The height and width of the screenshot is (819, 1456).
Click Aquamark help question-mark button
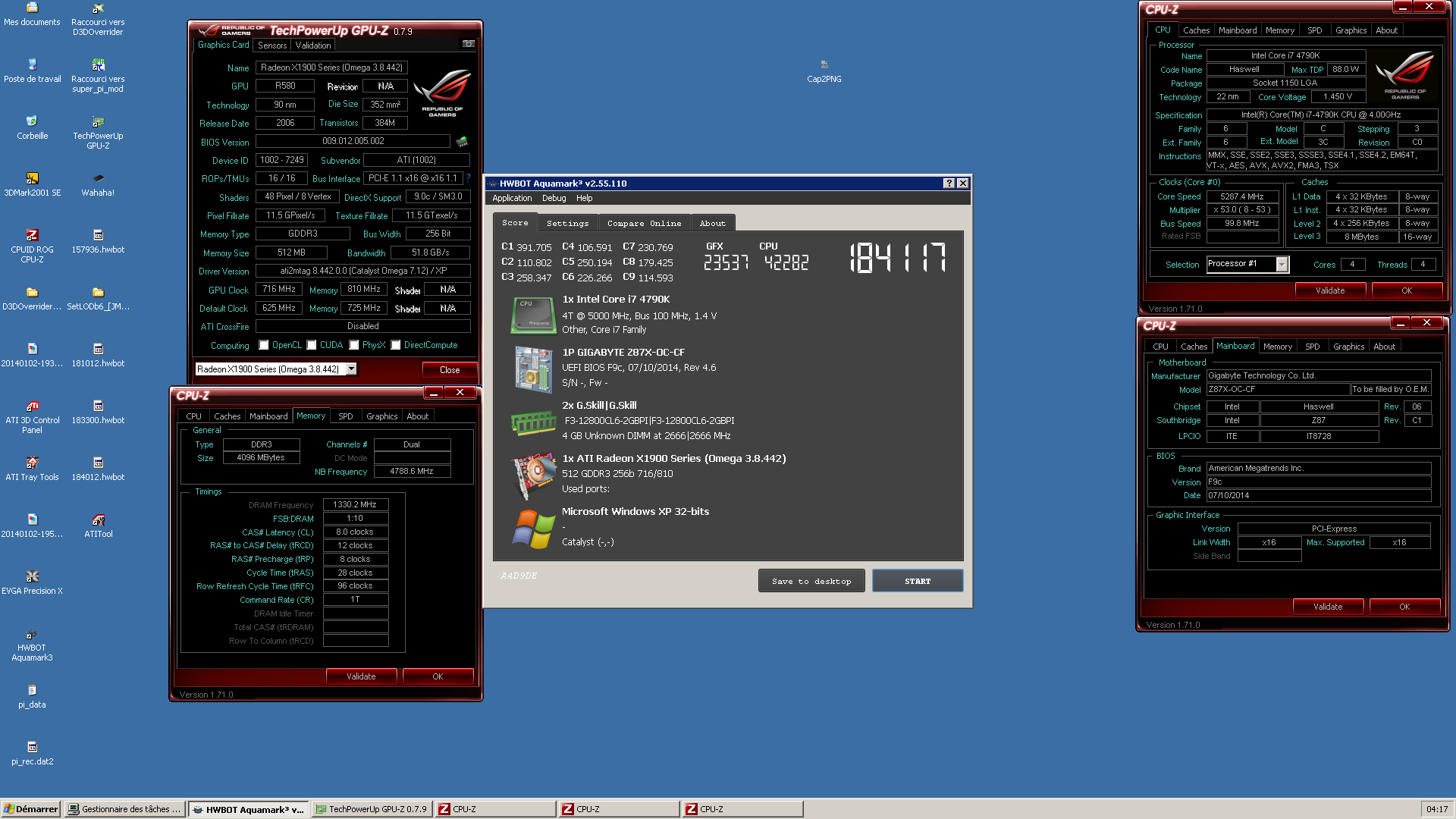(x=949, y=184)
